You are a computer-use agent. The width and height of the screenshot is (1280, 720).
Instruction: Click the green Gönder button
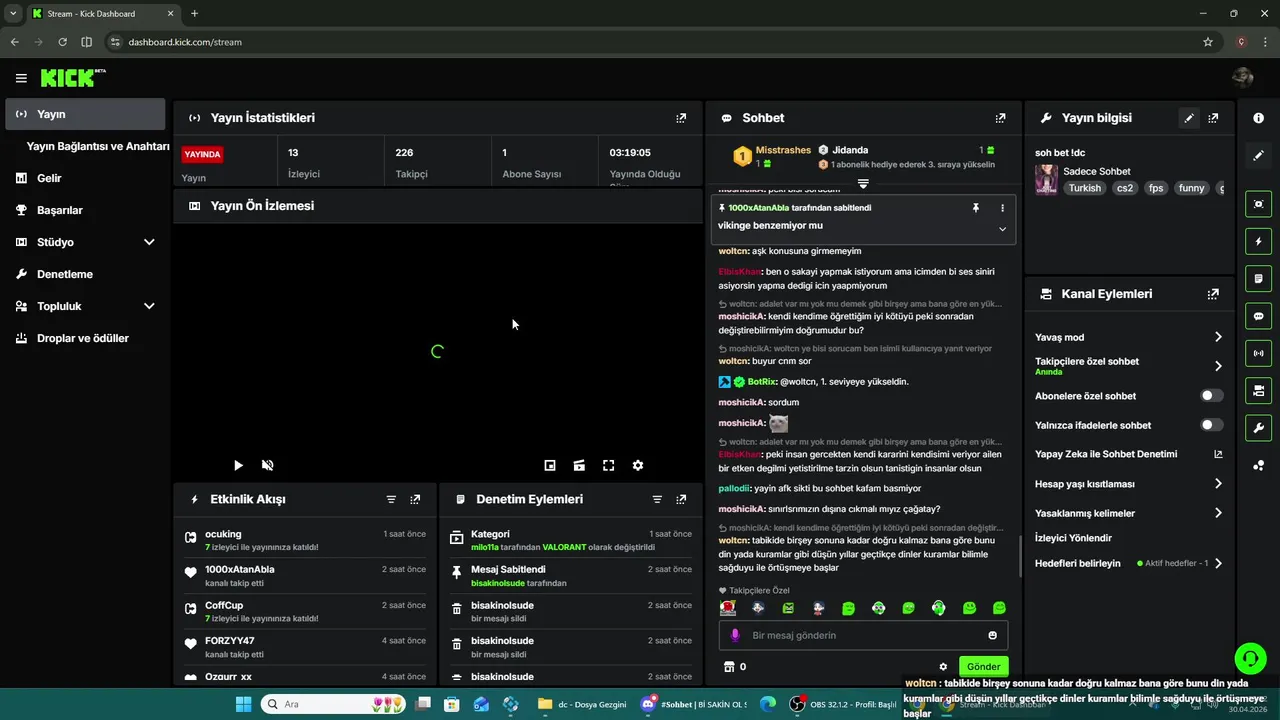pyautogui.click(x=983, y=667)
